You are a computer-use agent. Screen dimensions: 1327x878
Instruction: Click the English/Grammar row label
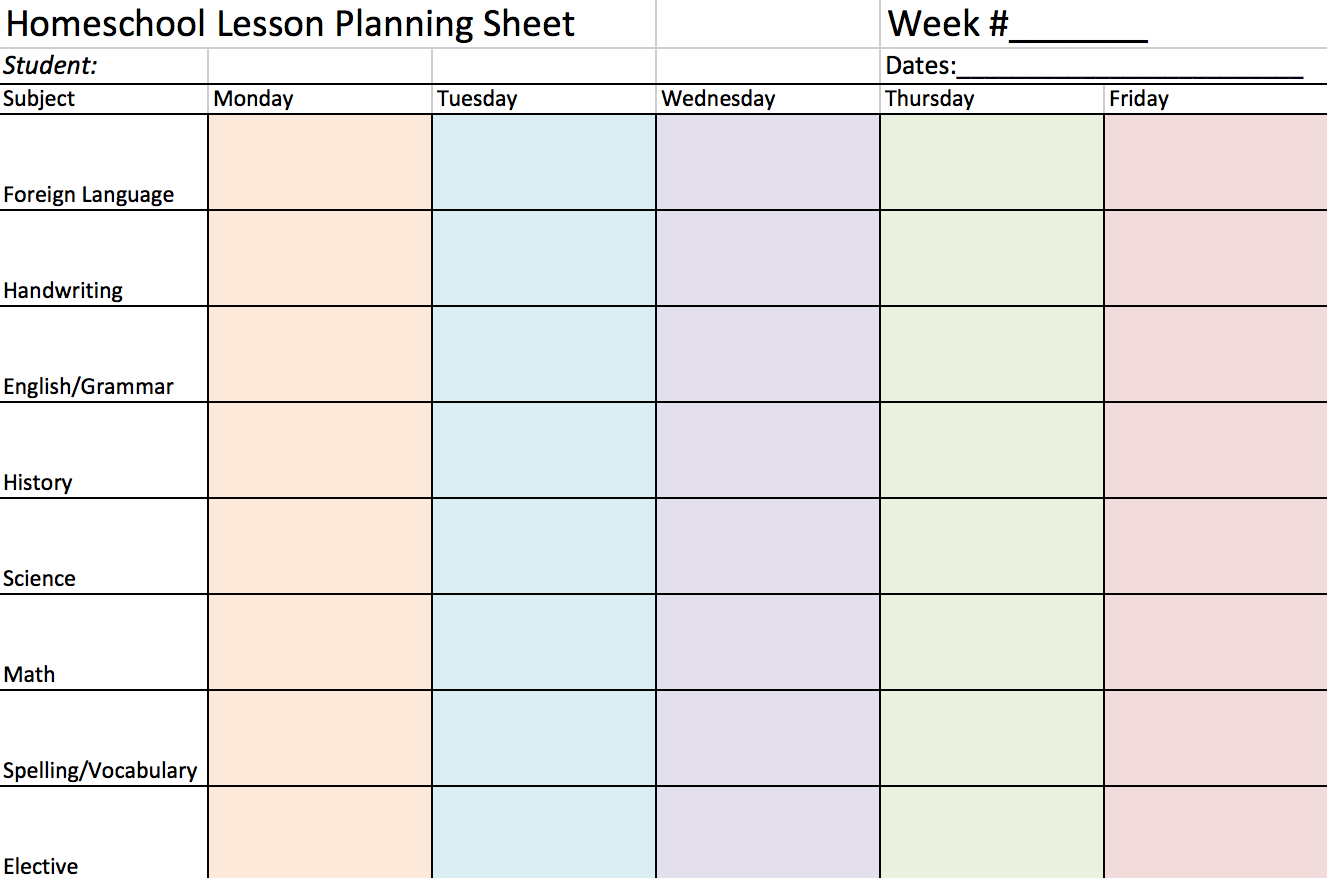click(x=88, y=386)
